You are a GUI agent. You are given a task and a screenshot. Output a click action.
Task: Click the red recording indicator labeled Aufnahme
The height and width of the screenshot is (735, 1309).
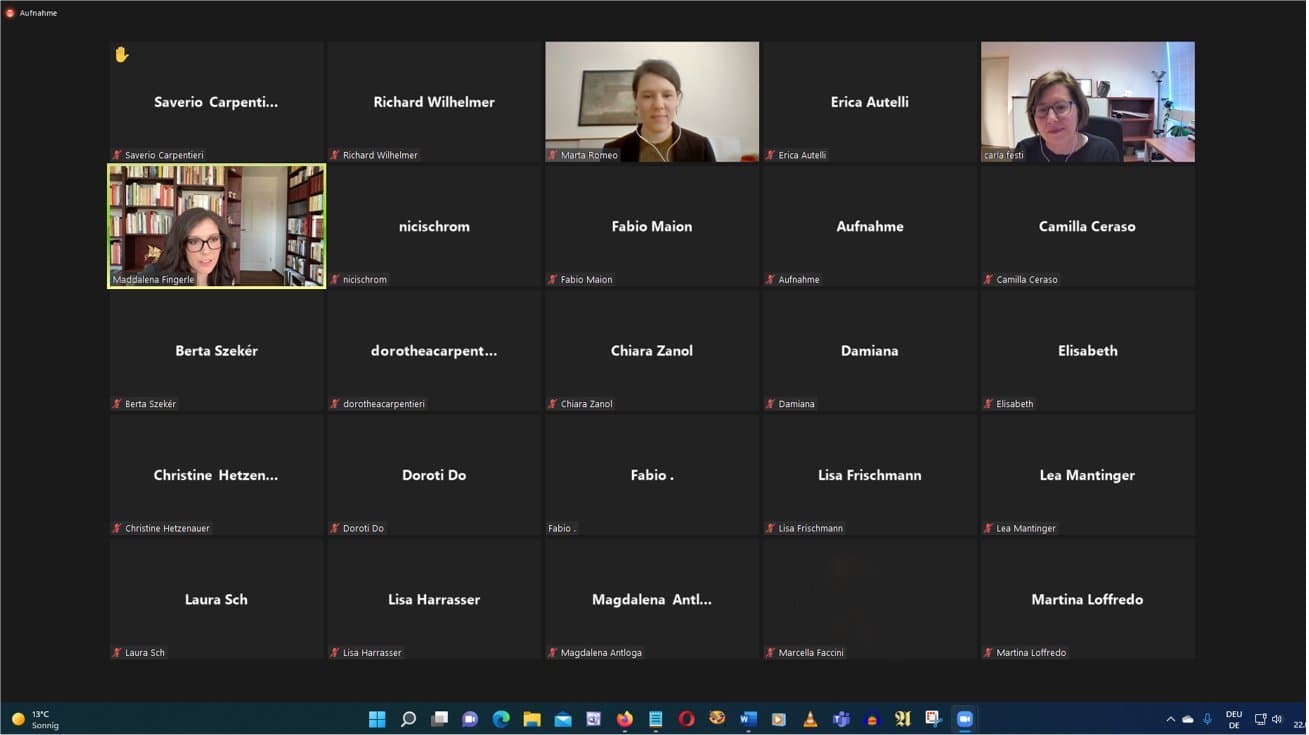pos(10,13)
